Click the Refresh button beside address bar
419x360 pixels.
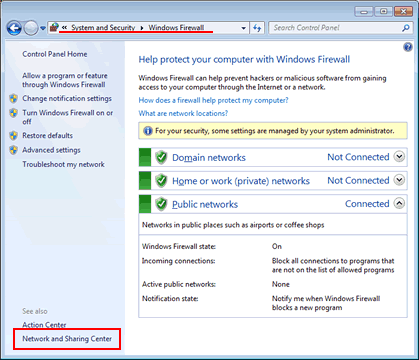click(257, 28)
